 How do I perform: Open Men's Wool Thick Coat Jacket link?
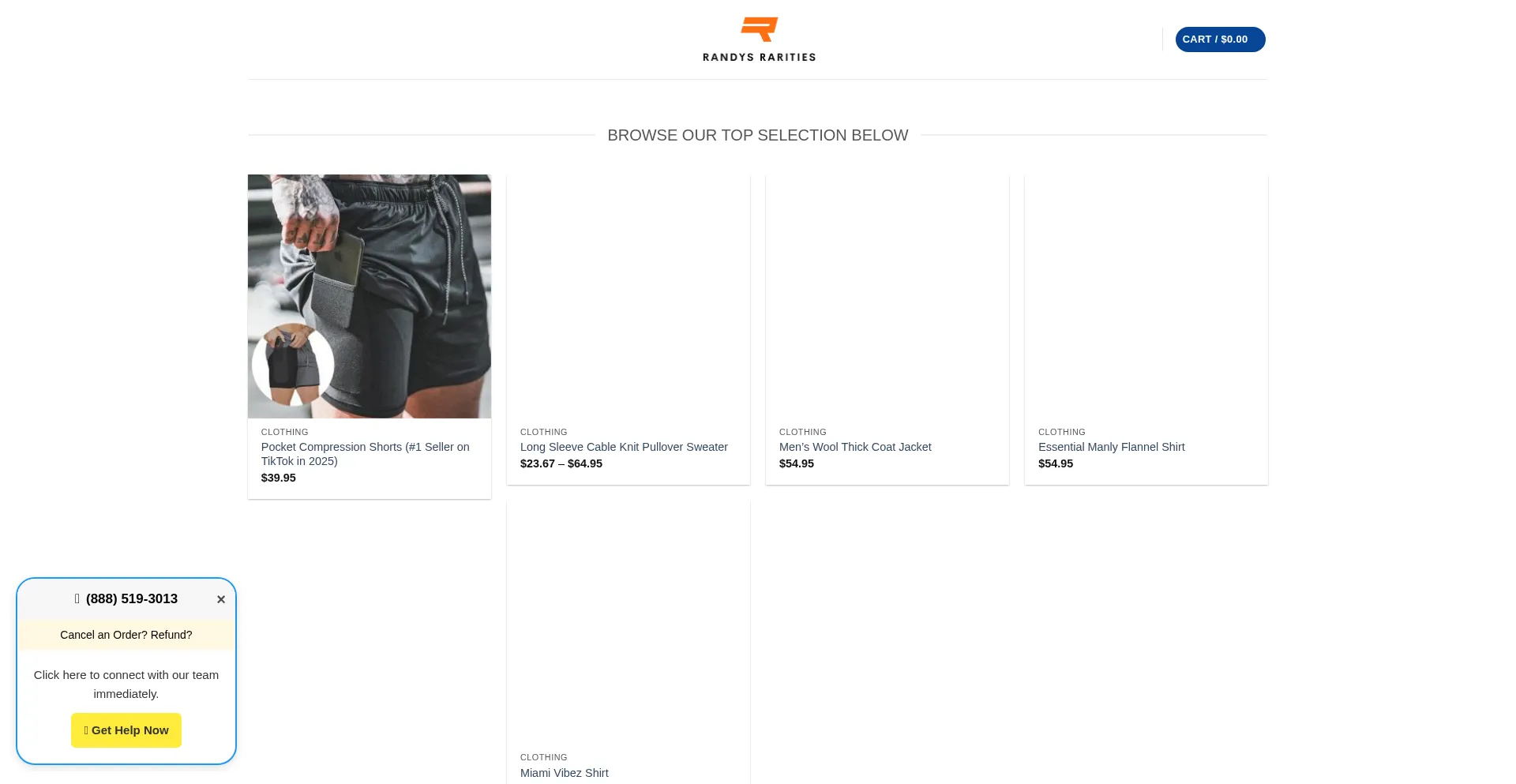coord(855,447)
